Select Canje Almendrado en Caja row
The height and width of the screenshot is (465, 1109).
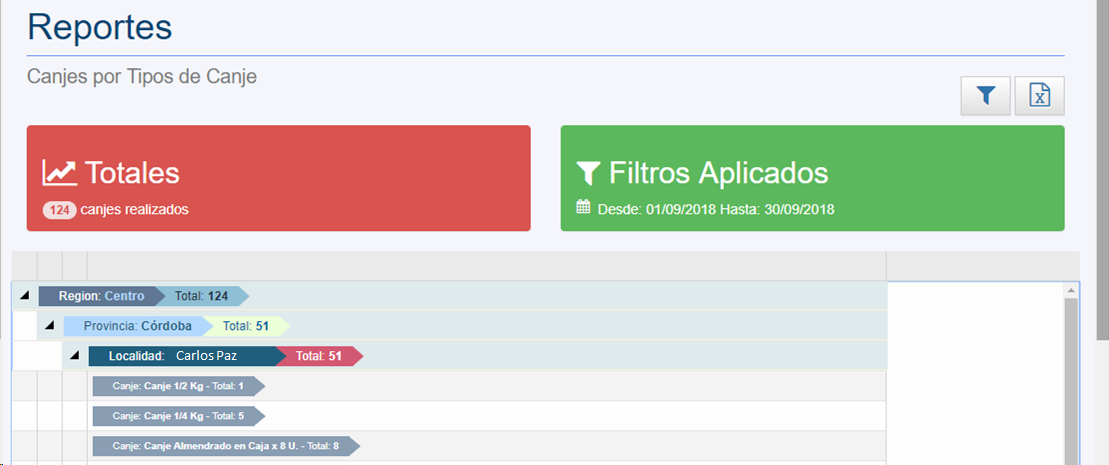[224, 446]
